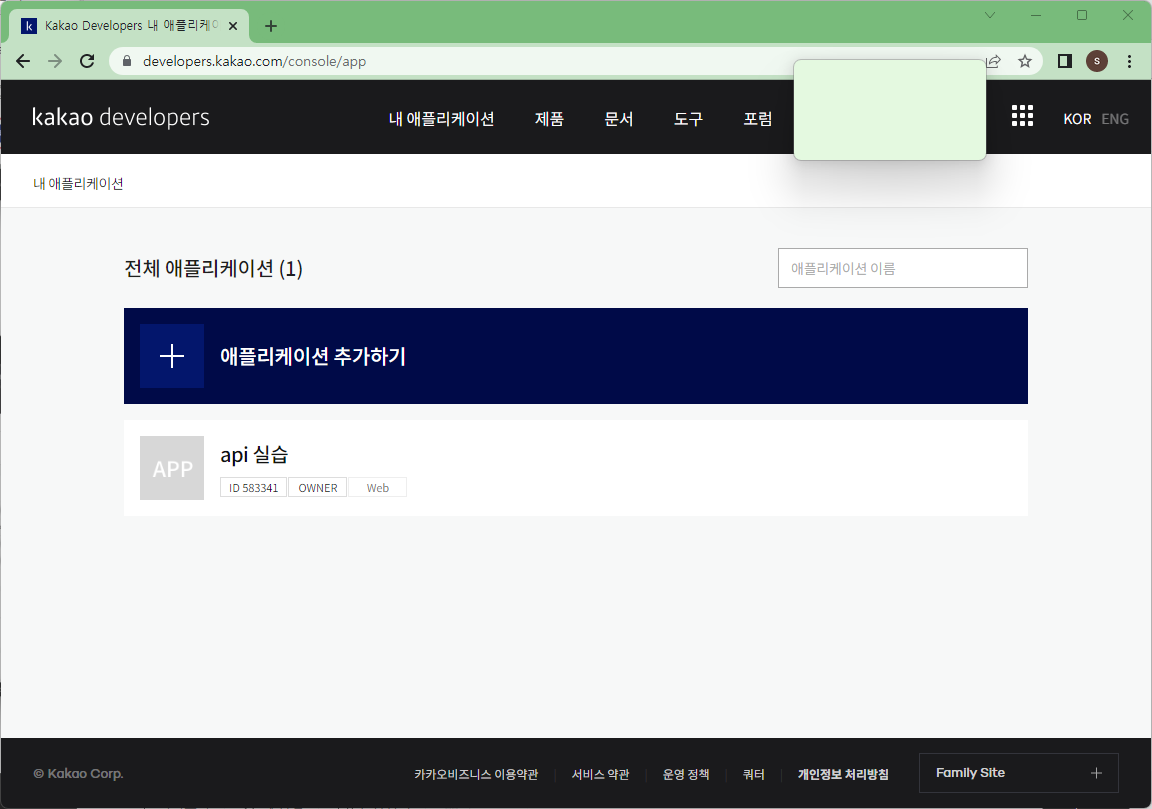Open the Kakao services grid menu
The width and height of the screenshot is (1152, 809).
(x=1022, y=116)
